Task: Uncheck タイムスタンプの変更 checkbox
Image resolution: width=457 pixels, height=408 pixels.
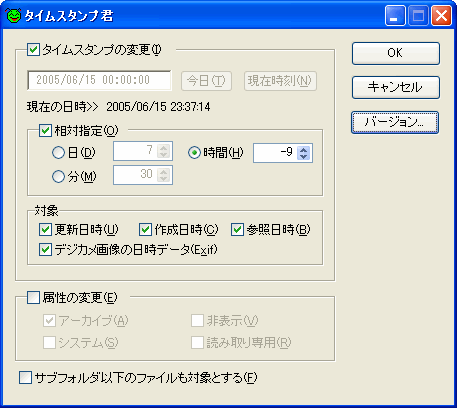Action: point(33,50)
